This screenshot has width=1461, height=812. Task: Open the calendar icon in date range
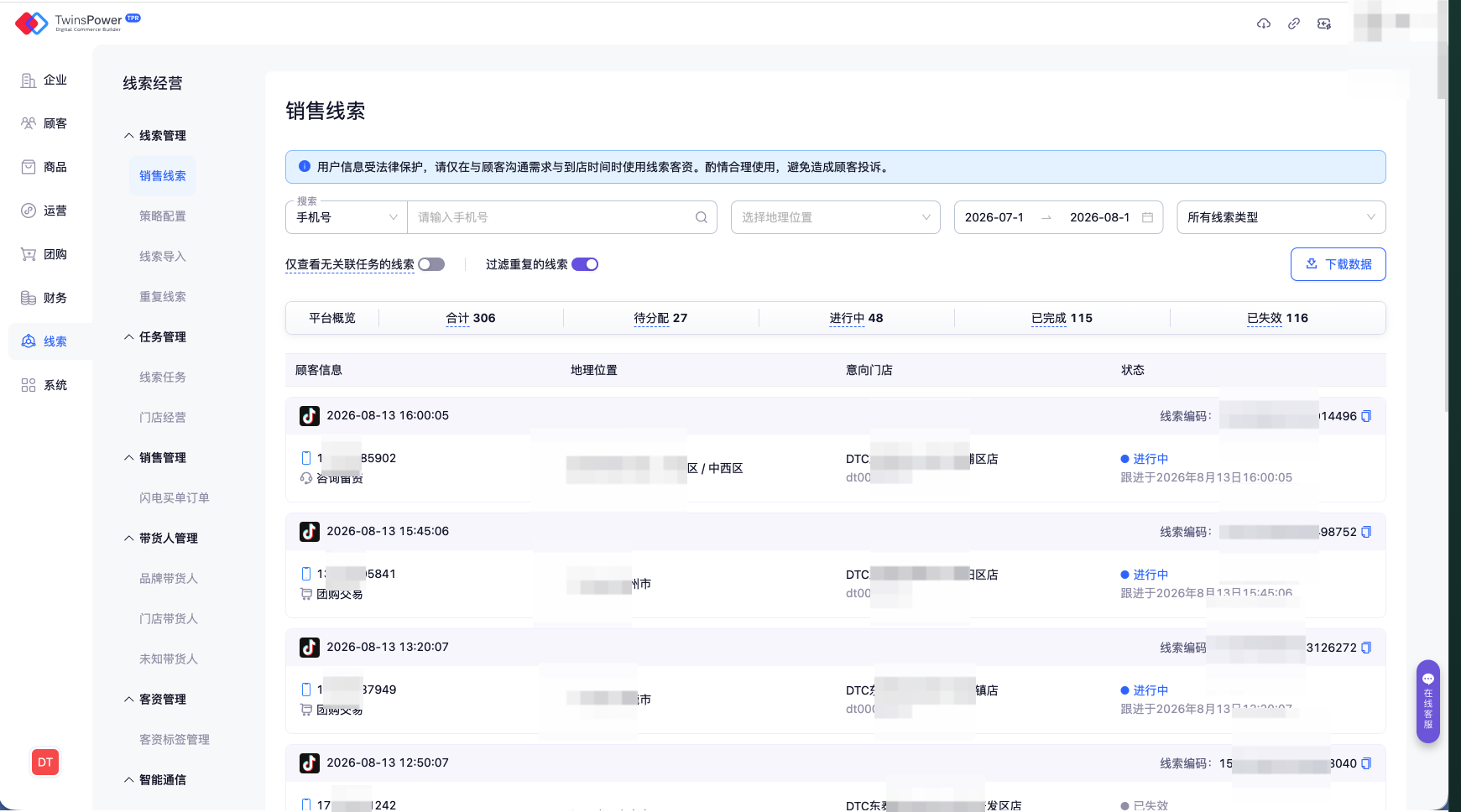pyautogui.click(x=1147, y=217)
